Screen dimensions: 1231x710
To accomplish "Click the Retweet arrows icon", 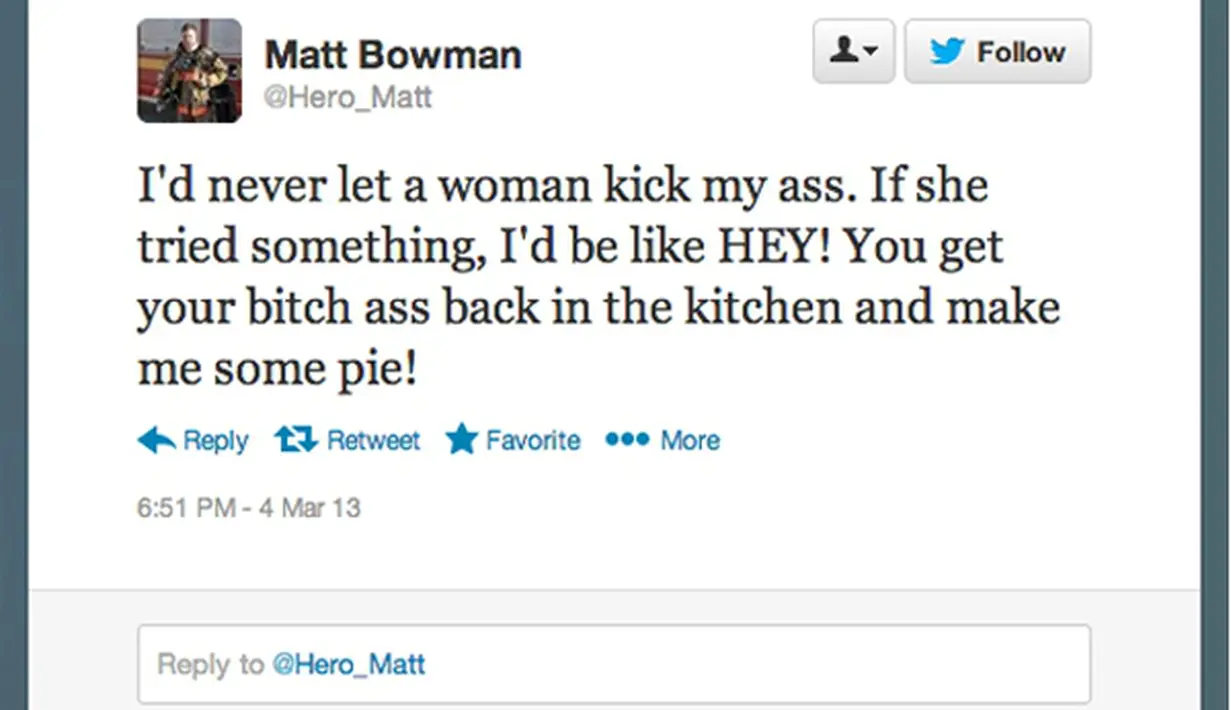I will click(296, 440).
